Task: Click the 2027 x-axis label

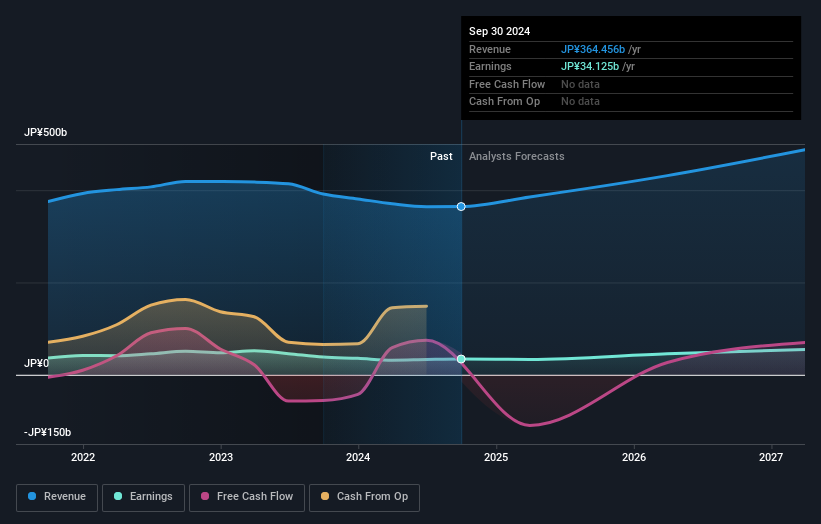Action: point(771,457)
